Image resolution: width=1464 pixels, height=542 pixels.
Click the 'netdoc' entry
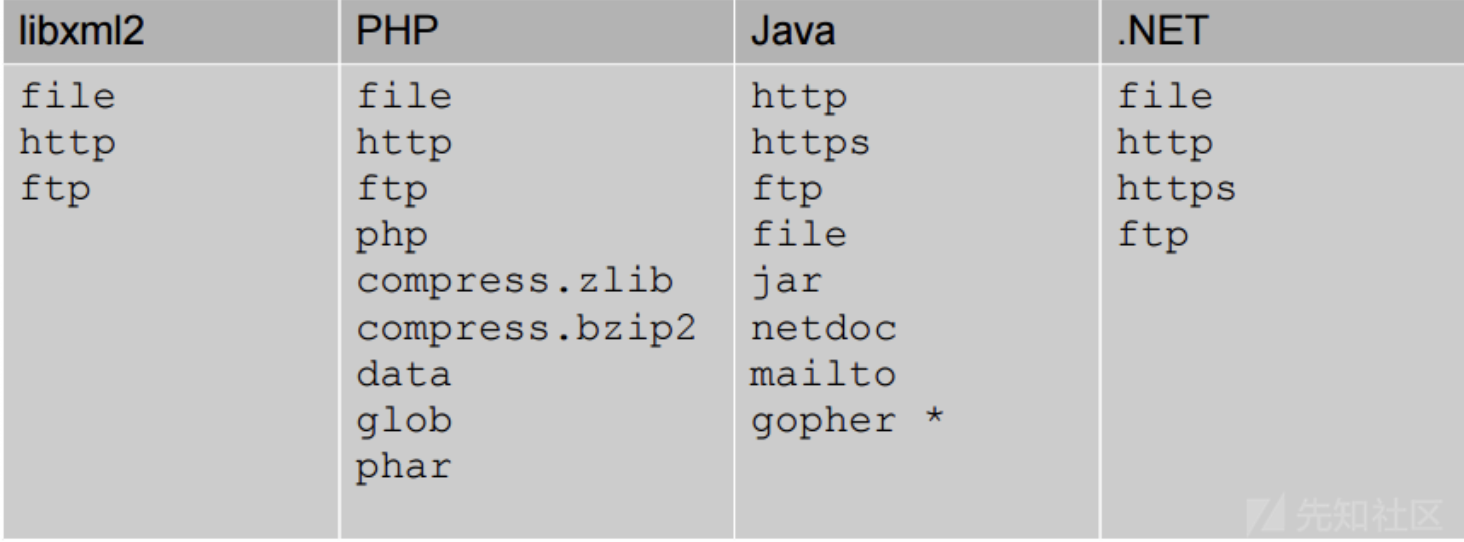pos(823,328)
